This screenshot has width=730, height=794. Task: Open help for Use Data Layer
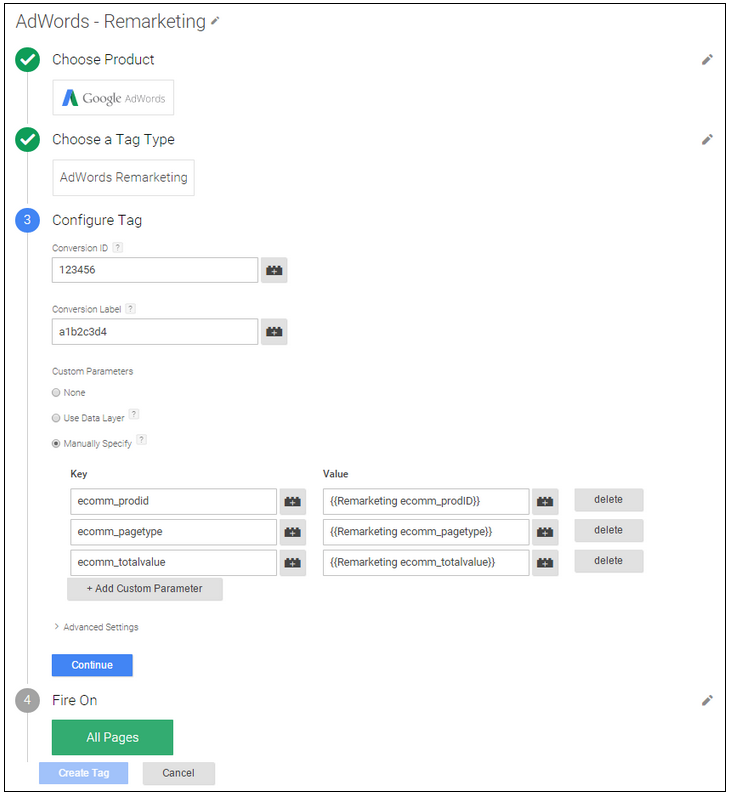(134, 414)
